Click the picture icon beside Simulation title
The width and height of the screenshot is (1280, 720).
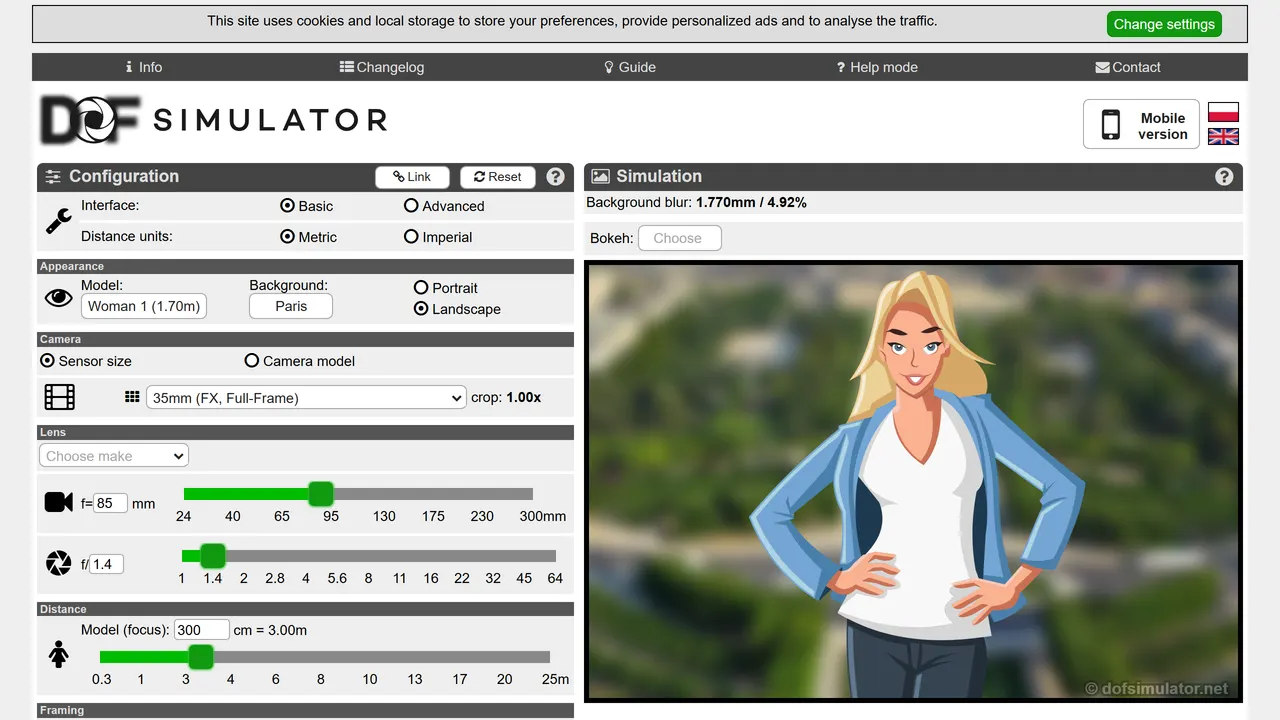601,176
